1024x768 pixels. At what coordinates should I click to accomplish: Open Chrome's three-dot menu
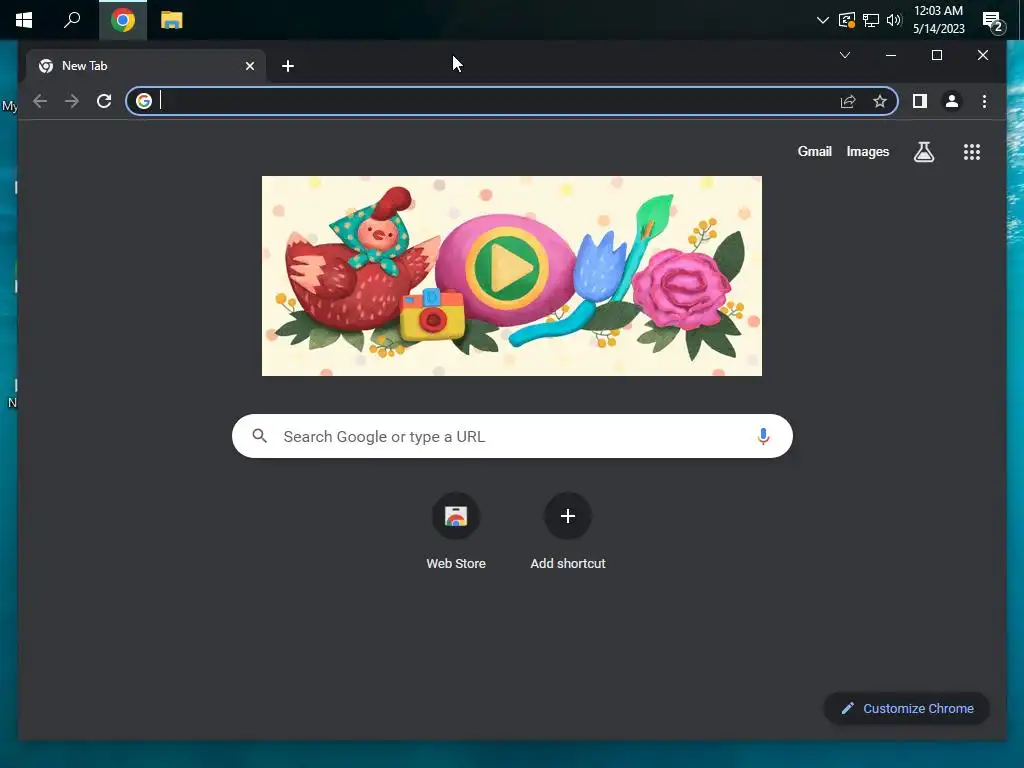(x=984, y=101)
